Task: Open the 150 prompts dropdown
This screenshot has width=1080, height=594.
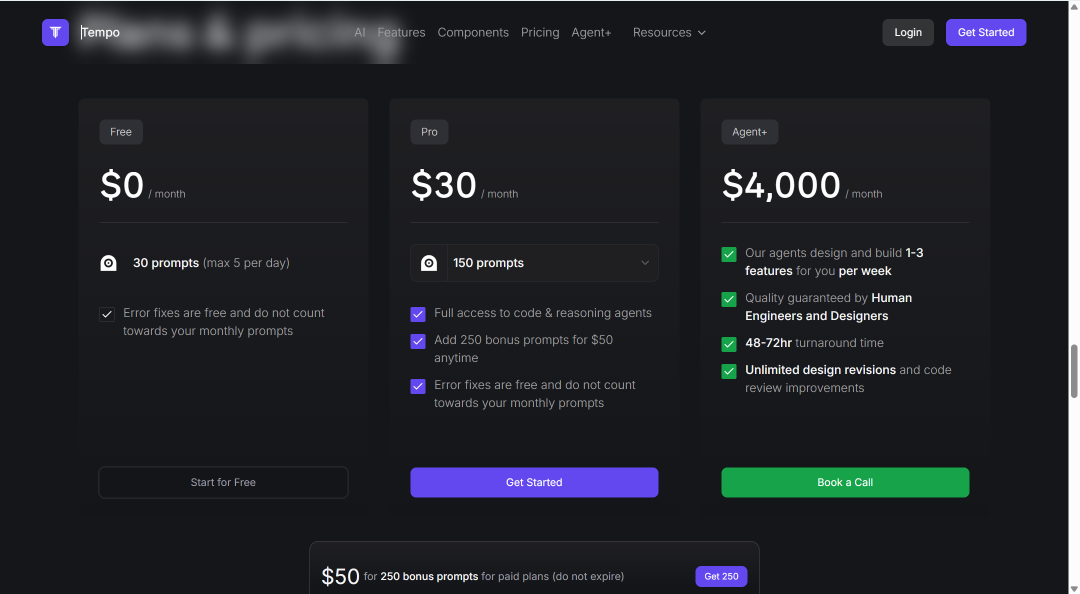Action: (534, 263)
